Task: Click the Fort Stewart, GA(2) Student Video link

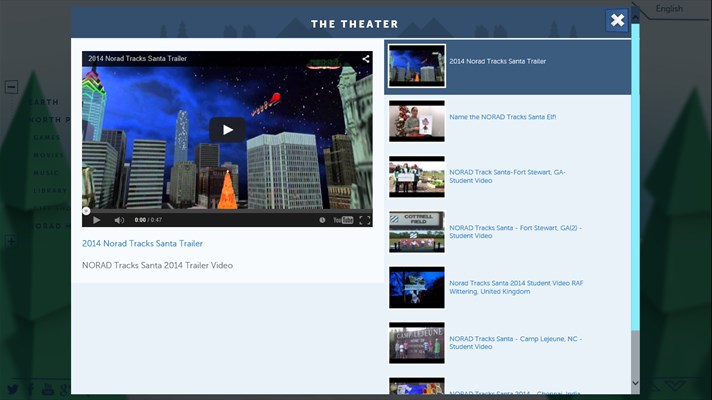Action: [x=515, y=232]
